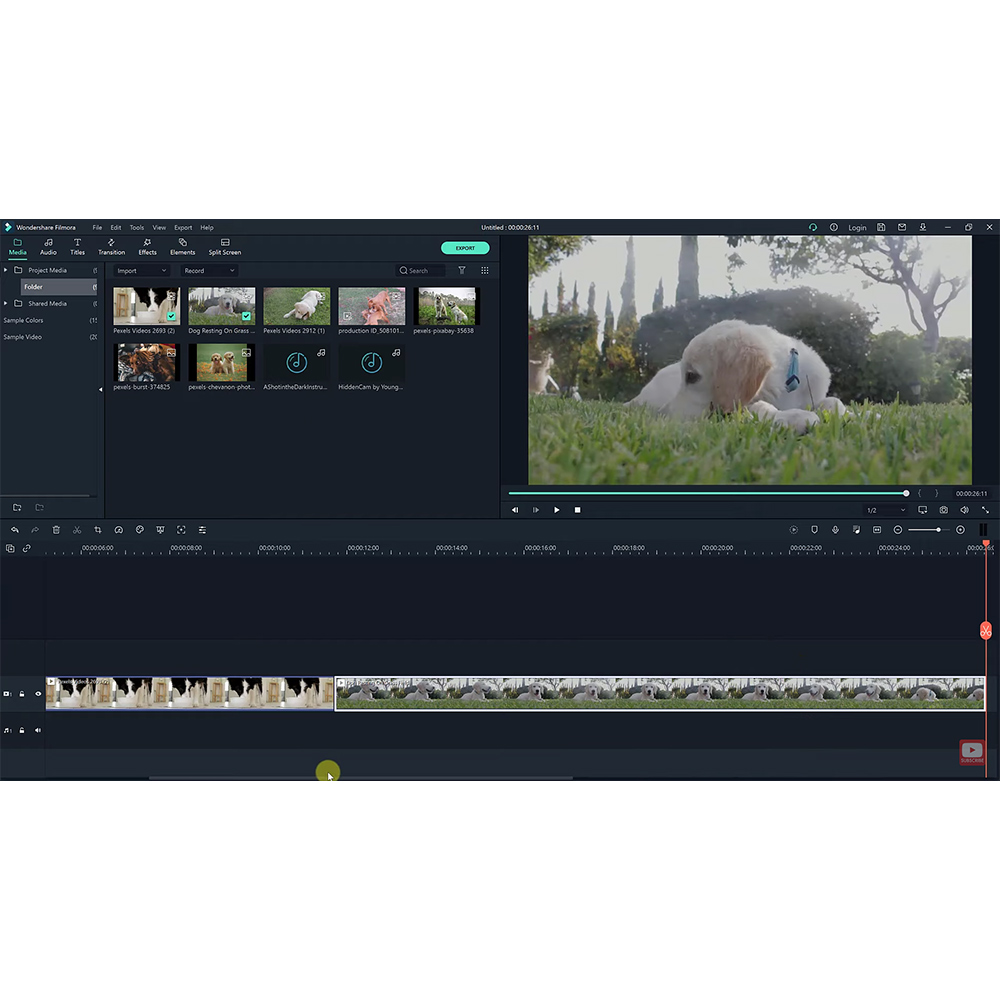Select the first clip on the video track

pos(189,693)
